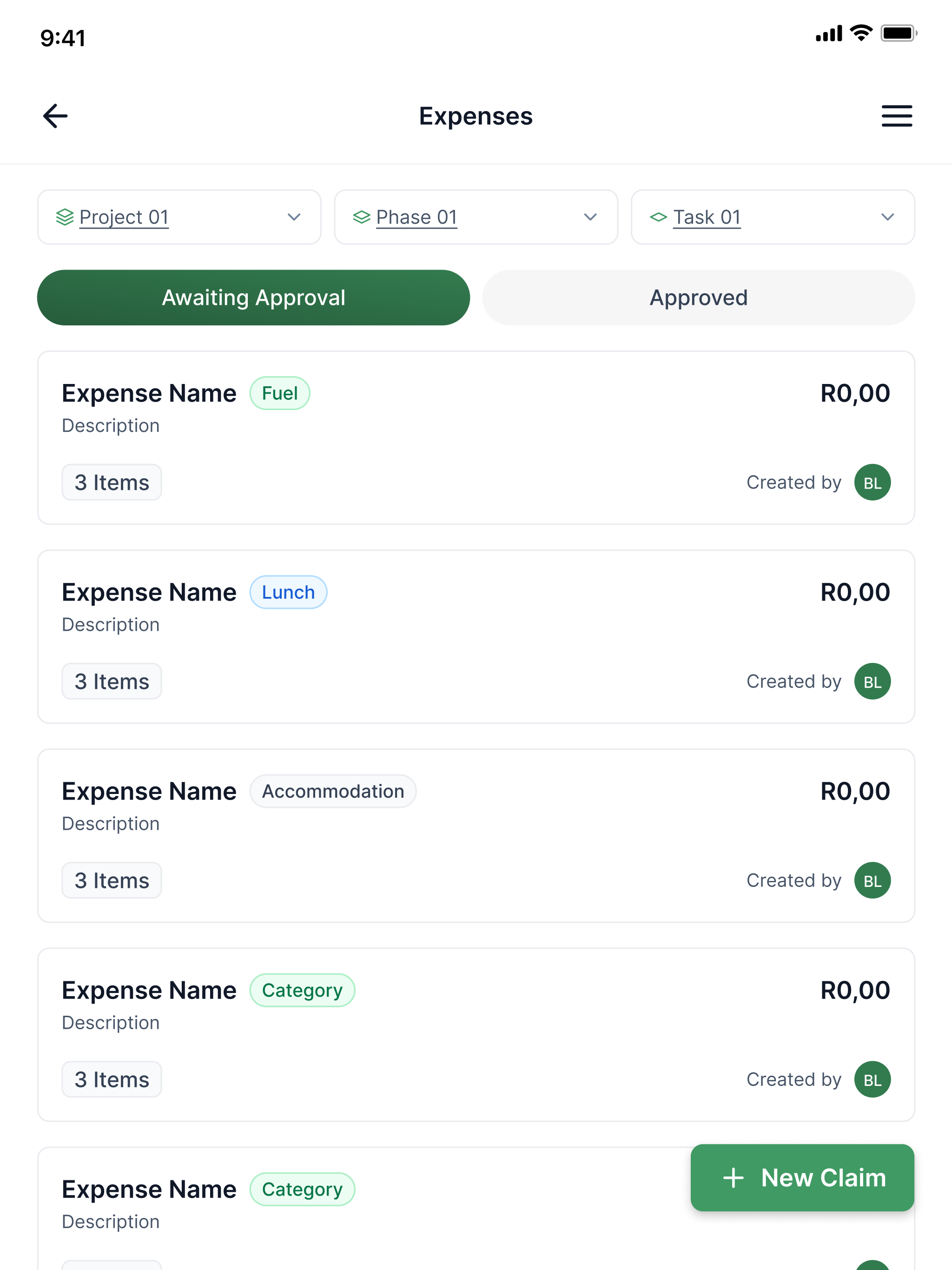The height and width of the screenshot is (1270, 952).
Task: Tap the 9:41 clock in status bar
Action: [63, 38]
